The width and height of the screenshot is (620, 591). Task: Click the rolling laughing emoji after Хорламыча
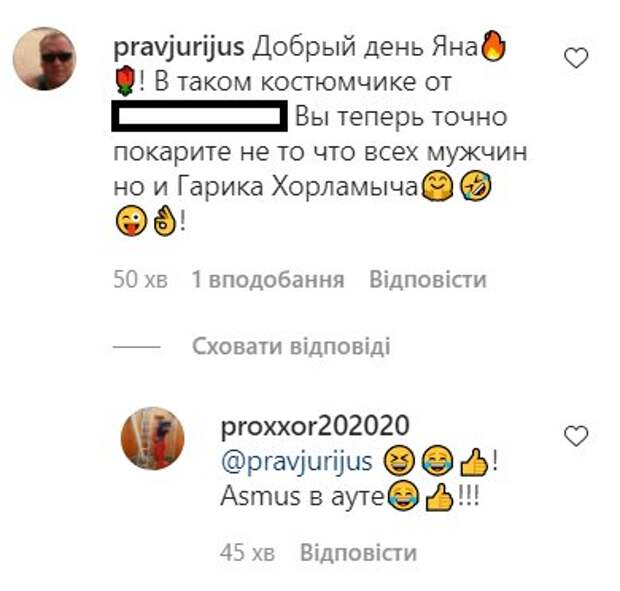point(476,186)
